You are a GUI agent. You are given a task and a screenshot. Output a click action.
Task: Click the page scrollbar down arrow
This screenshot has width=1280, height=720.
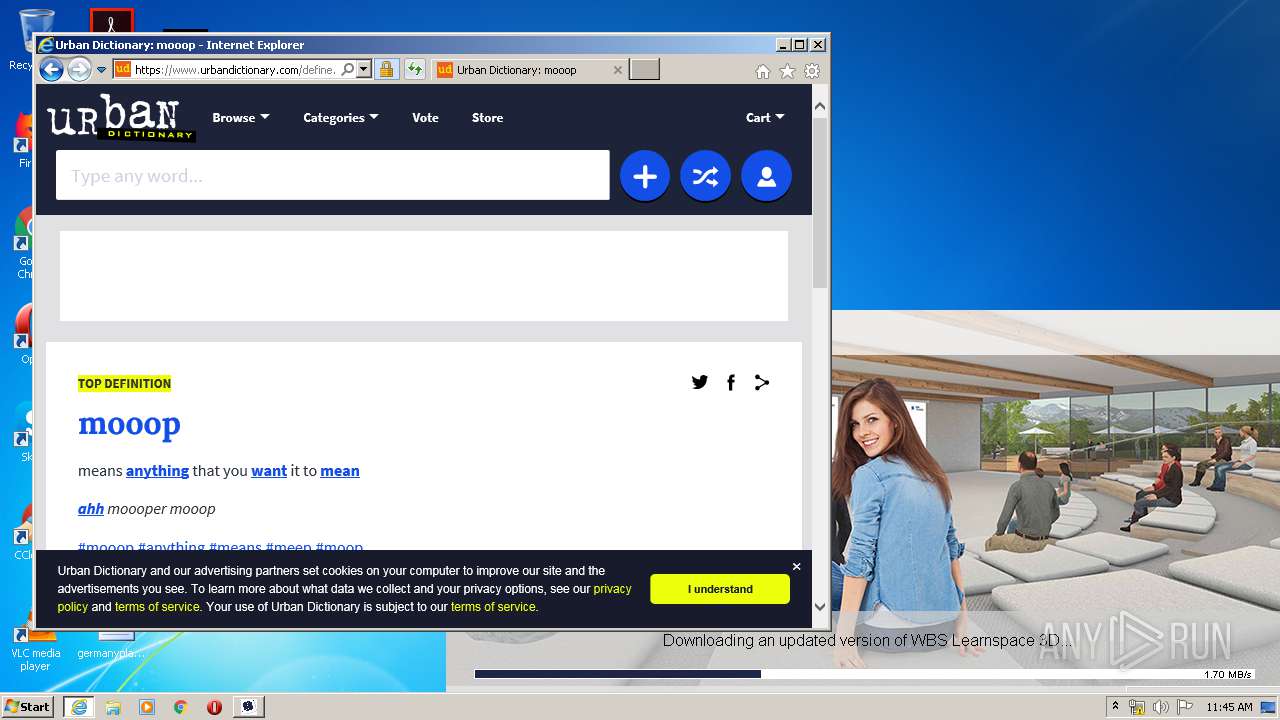820,606
